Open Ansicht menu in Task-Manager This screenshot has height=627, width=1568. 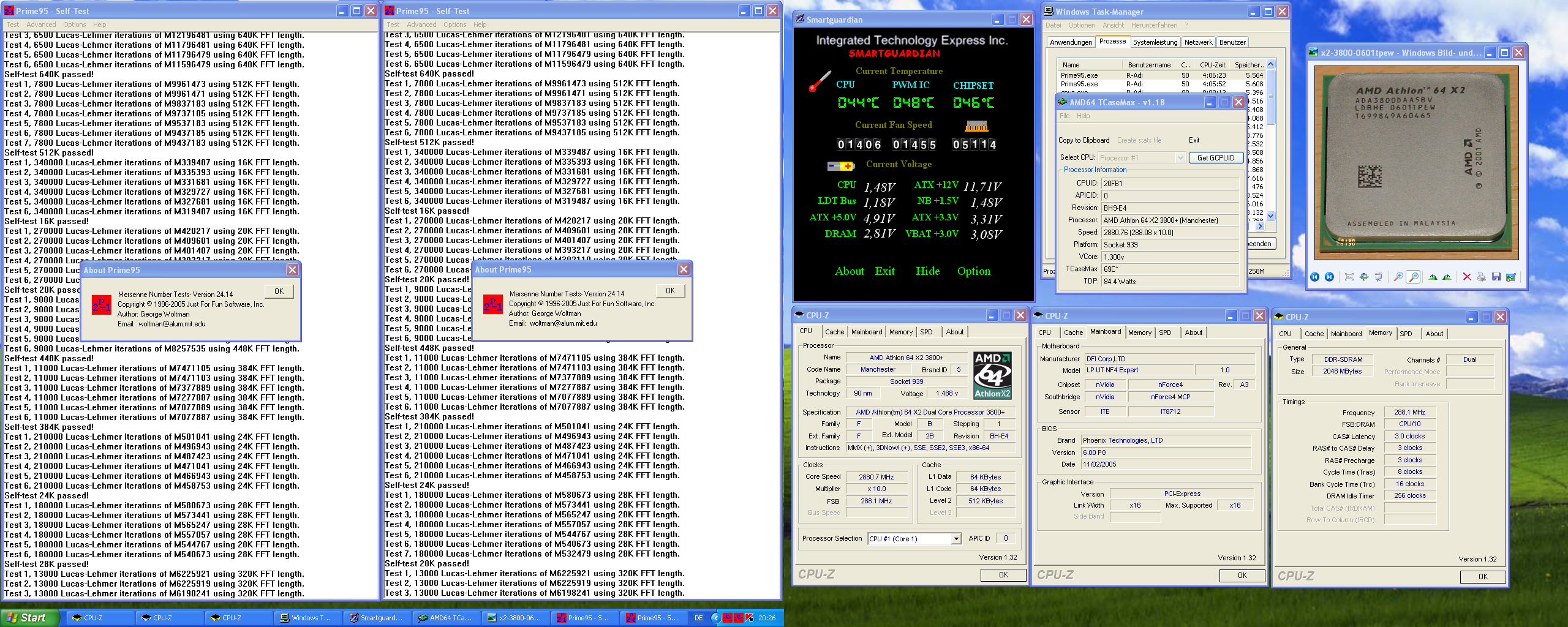point(1113,25)
